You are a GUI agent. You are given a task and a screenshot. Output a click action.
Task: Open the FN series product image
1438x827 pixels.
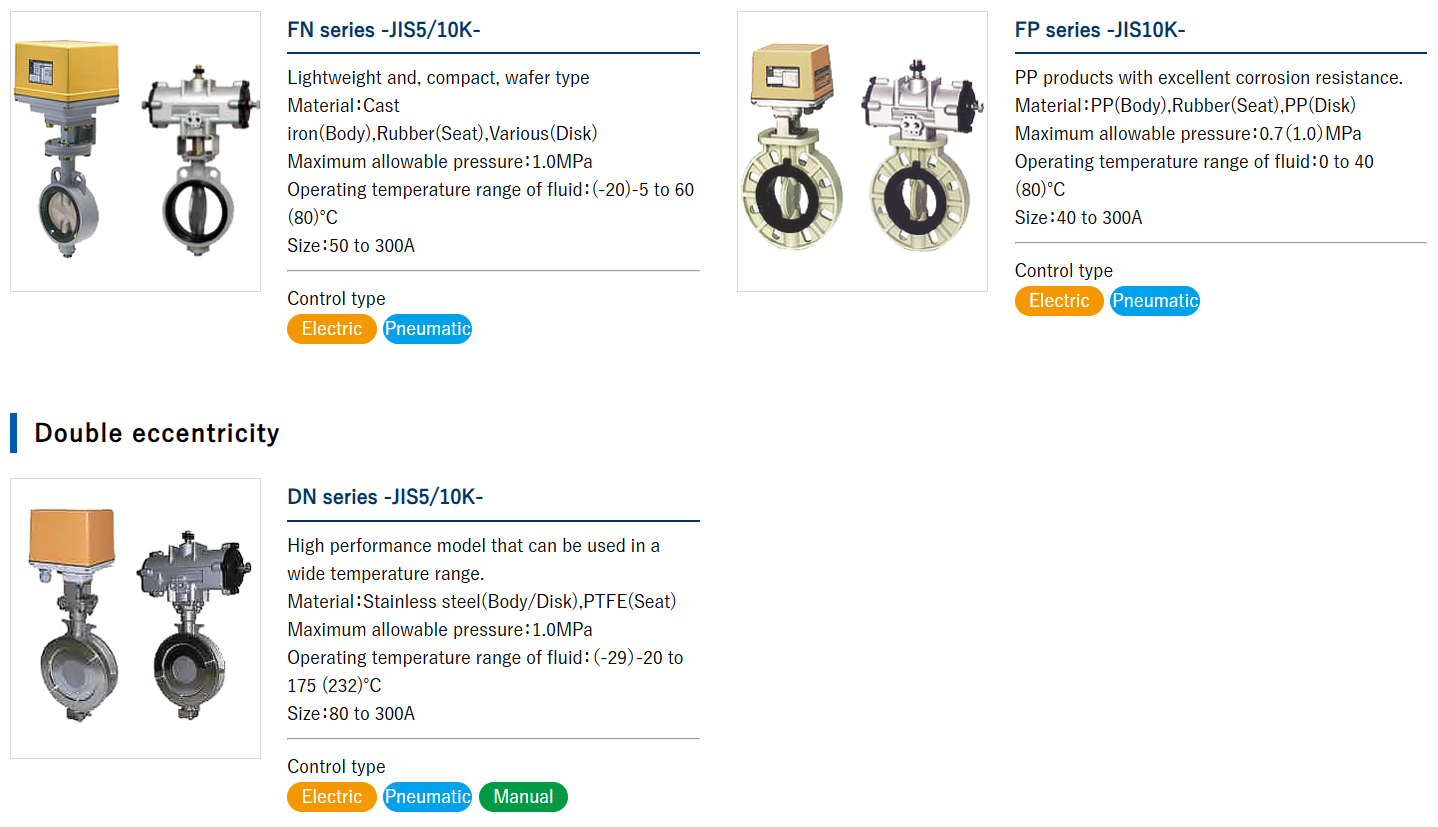coord(135,151)
